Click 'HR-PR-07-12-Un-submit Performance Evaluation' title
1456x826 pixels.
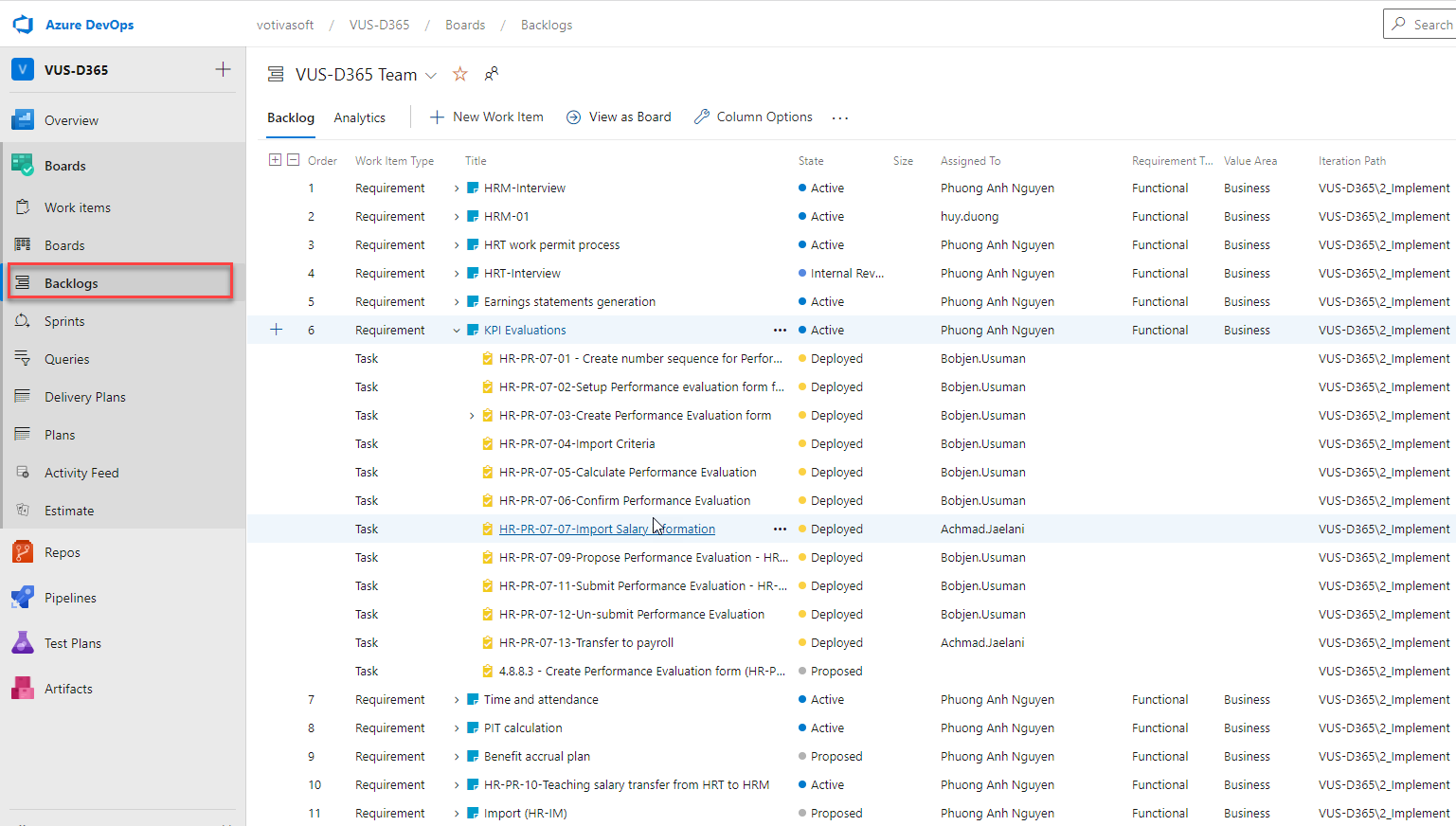(632, 614)
